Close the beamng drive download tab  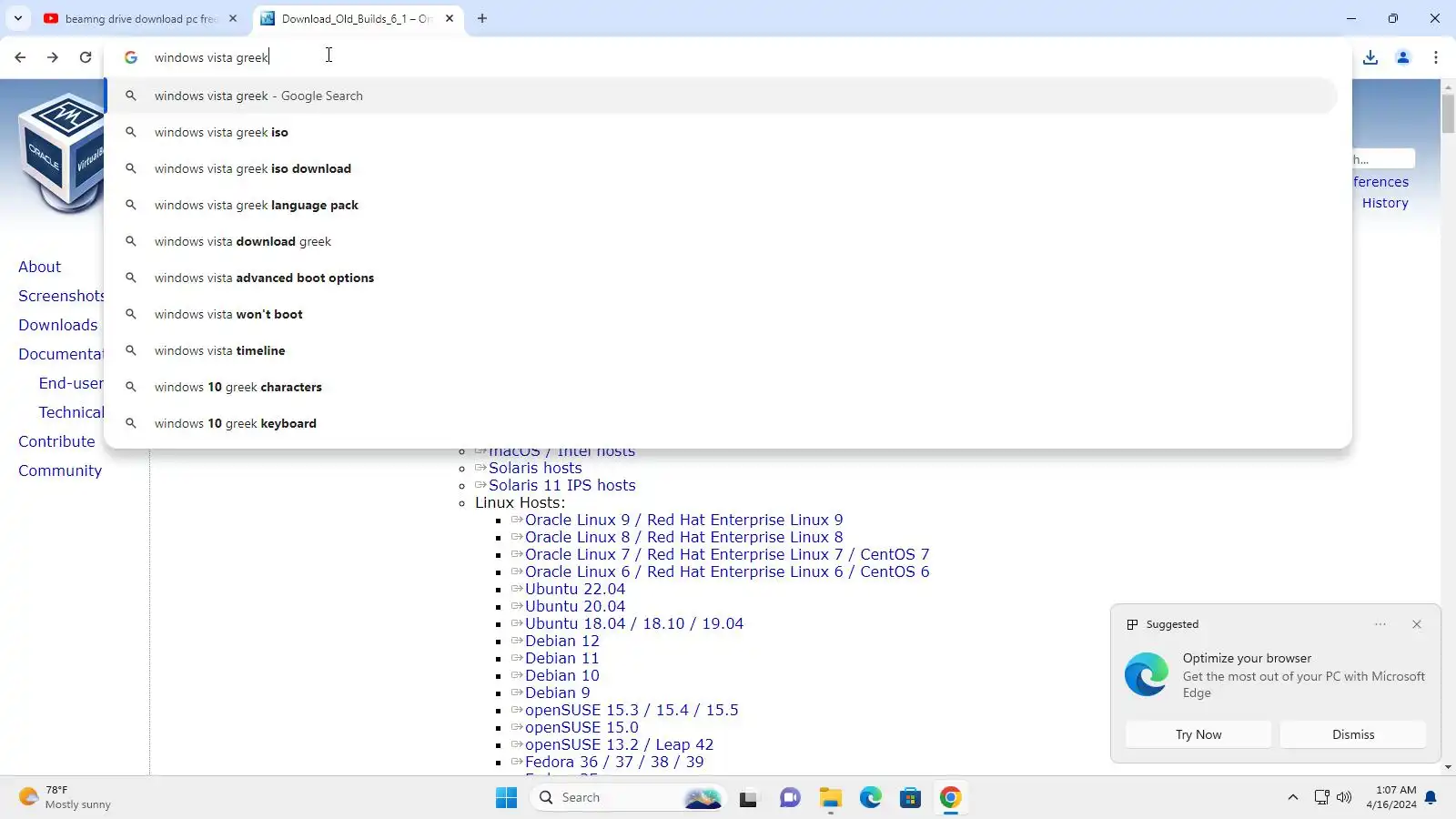(x=233, y=18)
